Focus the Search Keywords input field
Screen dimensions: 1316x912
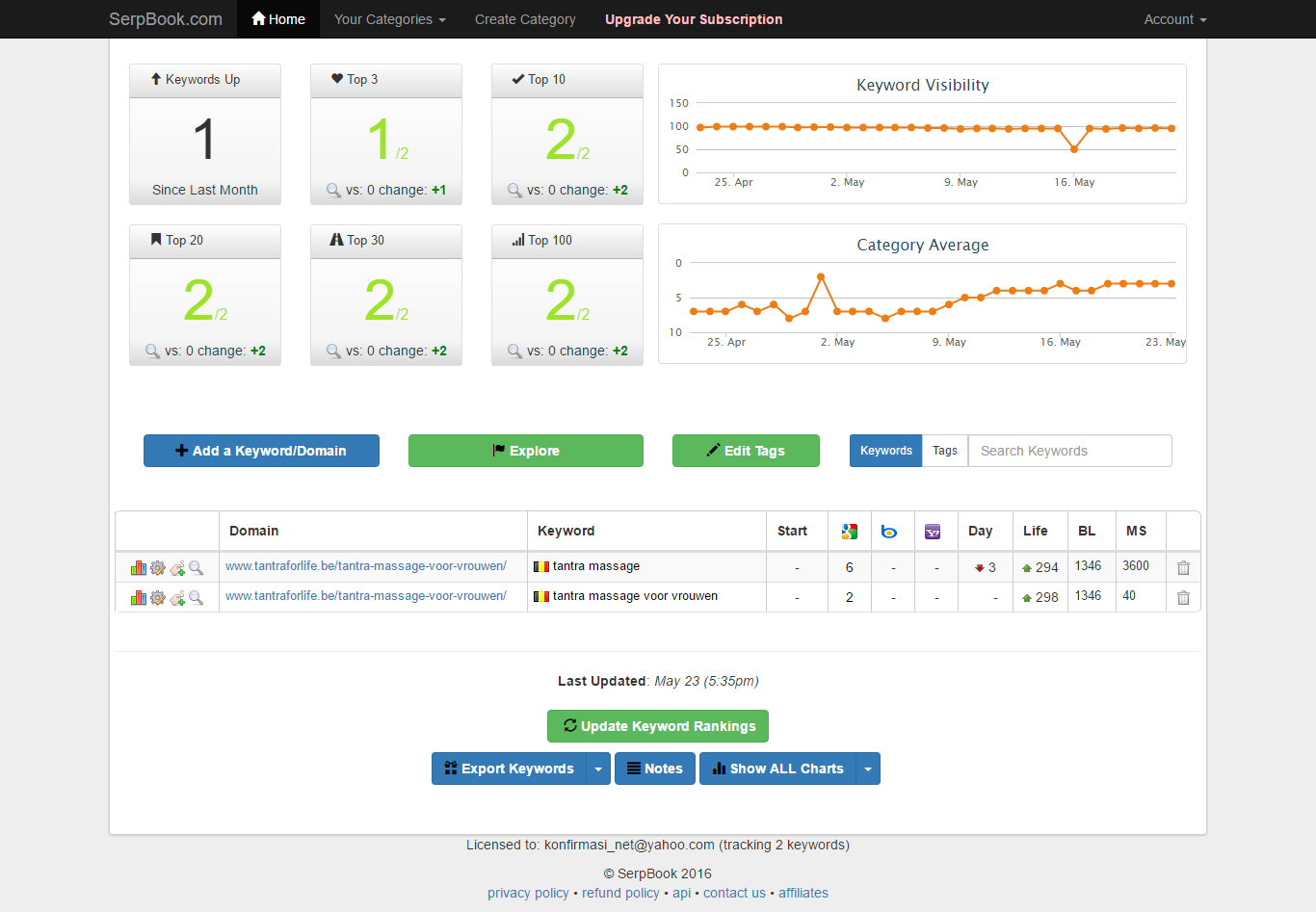tap(1069, 451)
